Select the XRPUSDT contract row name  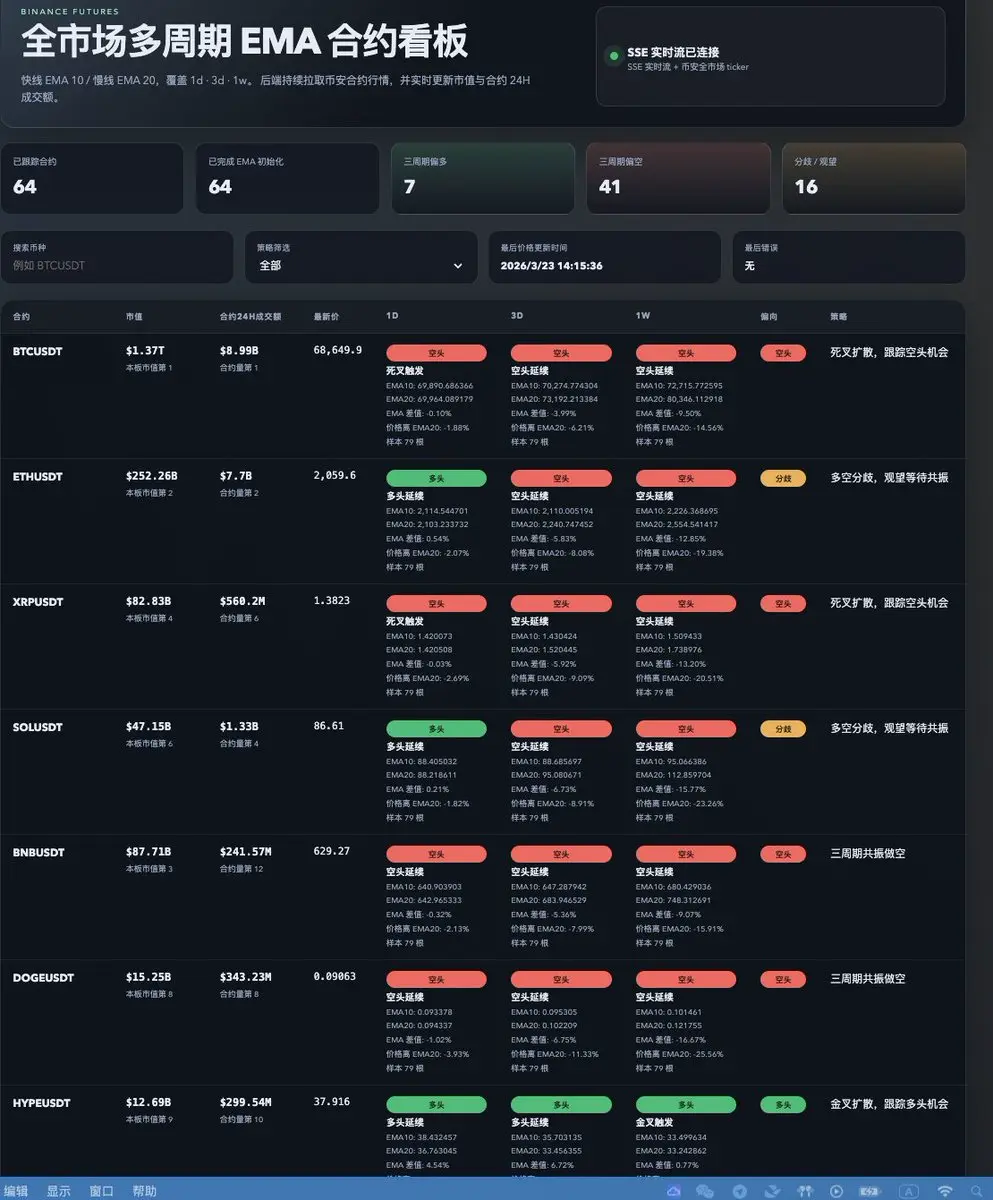click(37, 602)
